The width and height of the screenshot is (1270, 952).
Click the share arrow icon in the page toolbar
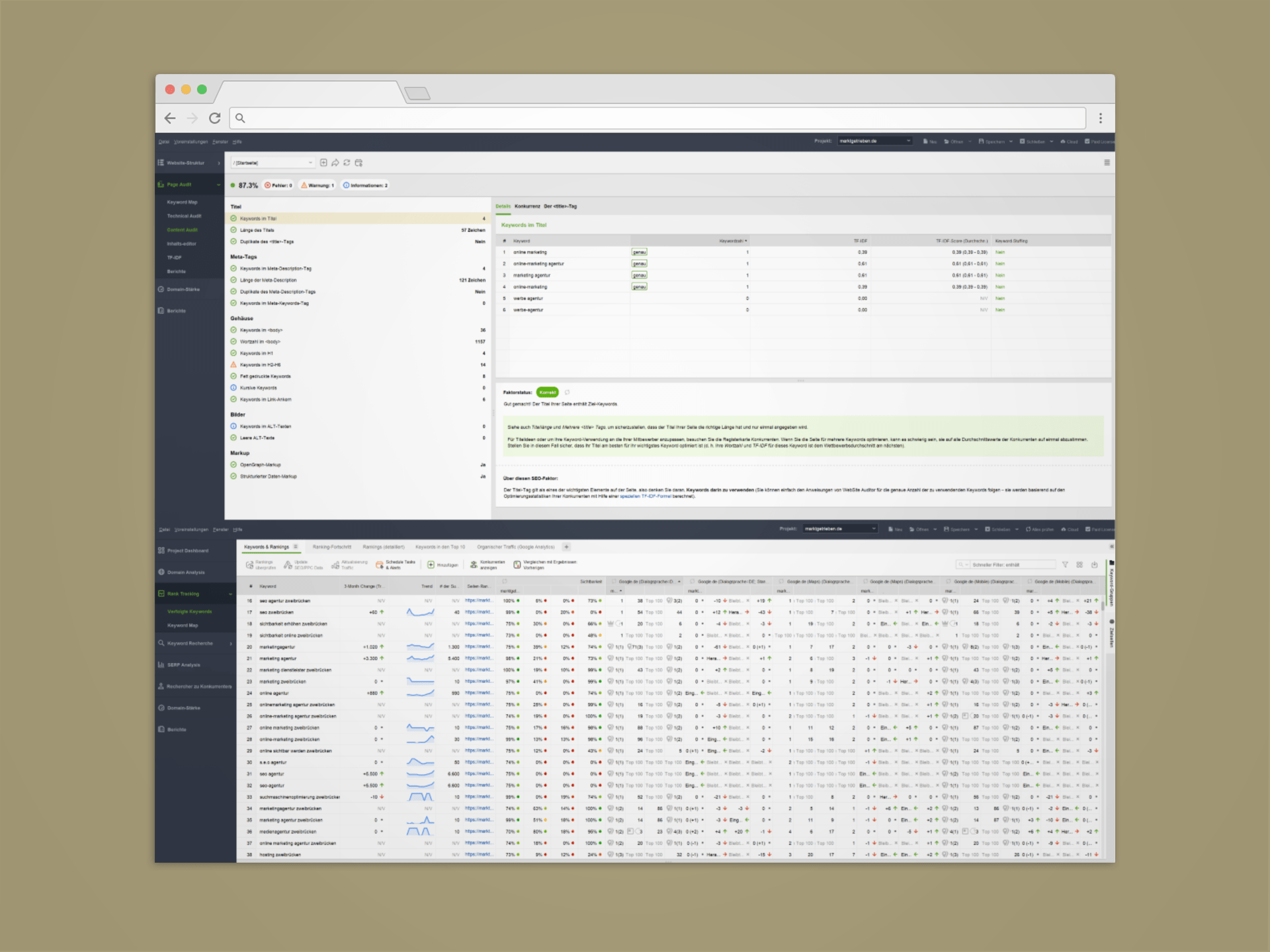(x=335, y=163)
